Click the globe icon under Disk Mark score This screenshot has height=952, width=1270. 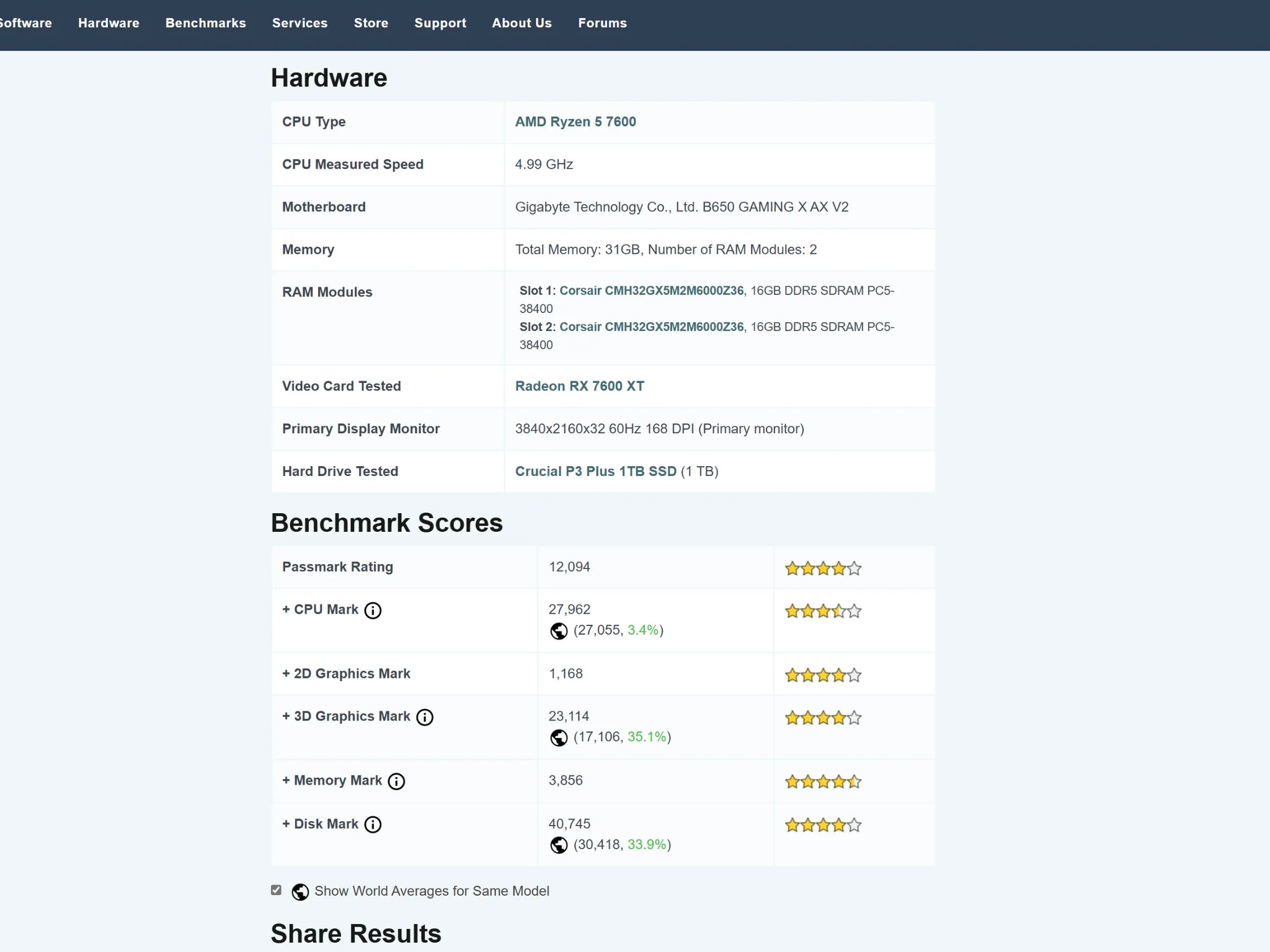click(559, 845)
